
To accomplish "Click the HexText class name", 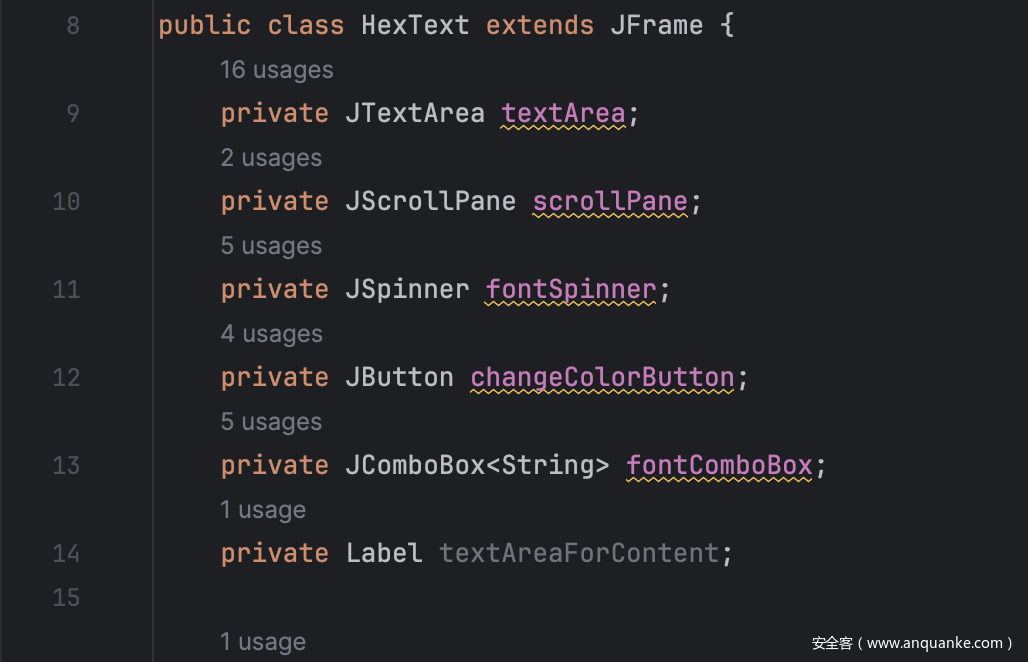I will (x=415, y=25).
